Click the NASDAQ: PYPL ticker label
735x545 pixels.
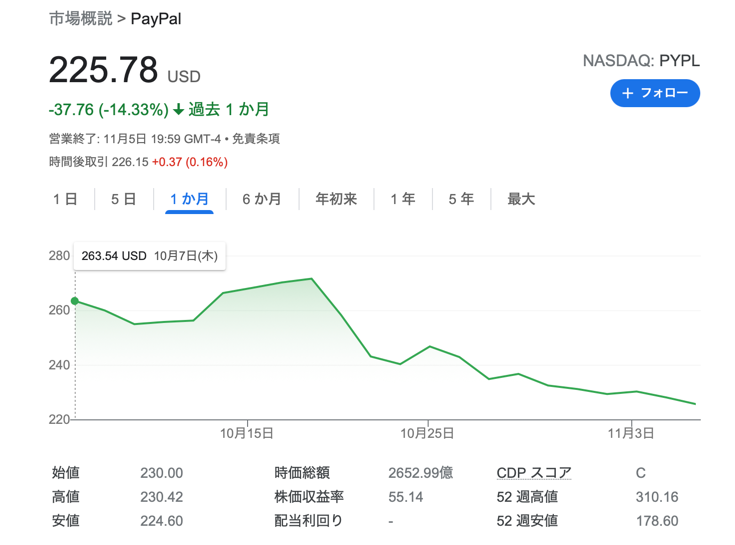[x=641, y=60]
